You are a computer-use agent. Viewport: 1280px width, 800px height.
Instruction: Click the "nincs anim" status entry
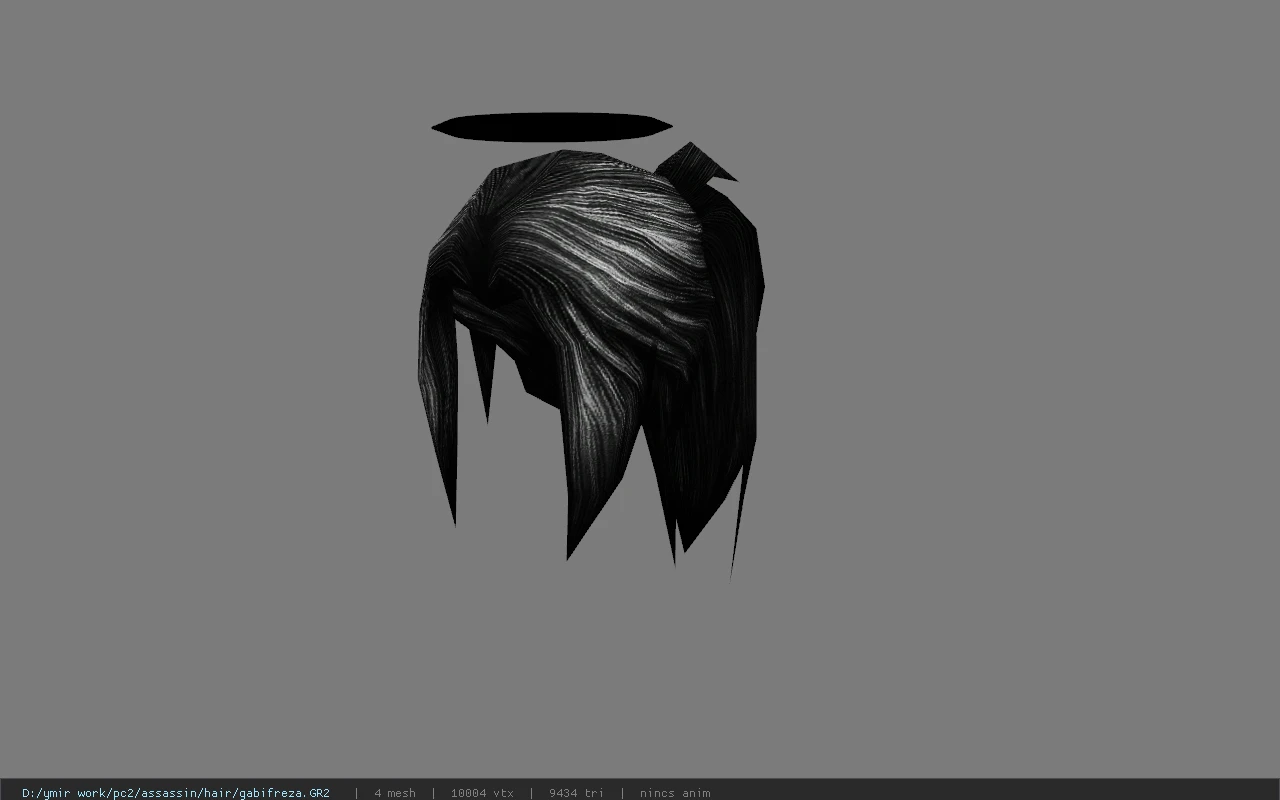pos(675,793)
